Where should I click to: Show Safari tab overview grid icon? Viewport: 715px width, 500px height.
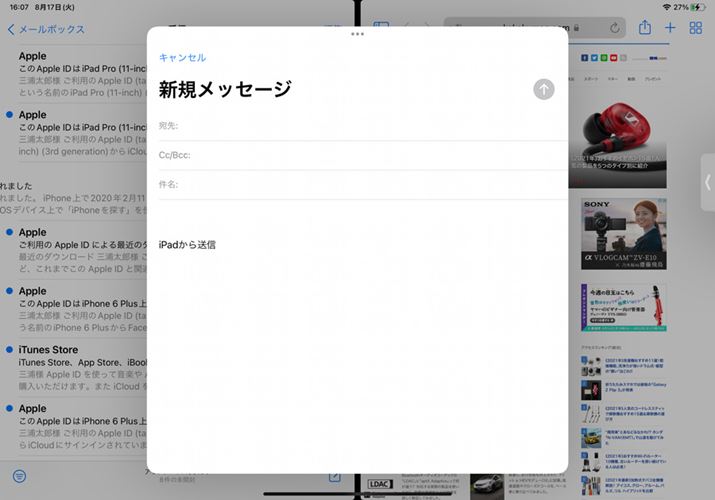click(x=696, y=28)
